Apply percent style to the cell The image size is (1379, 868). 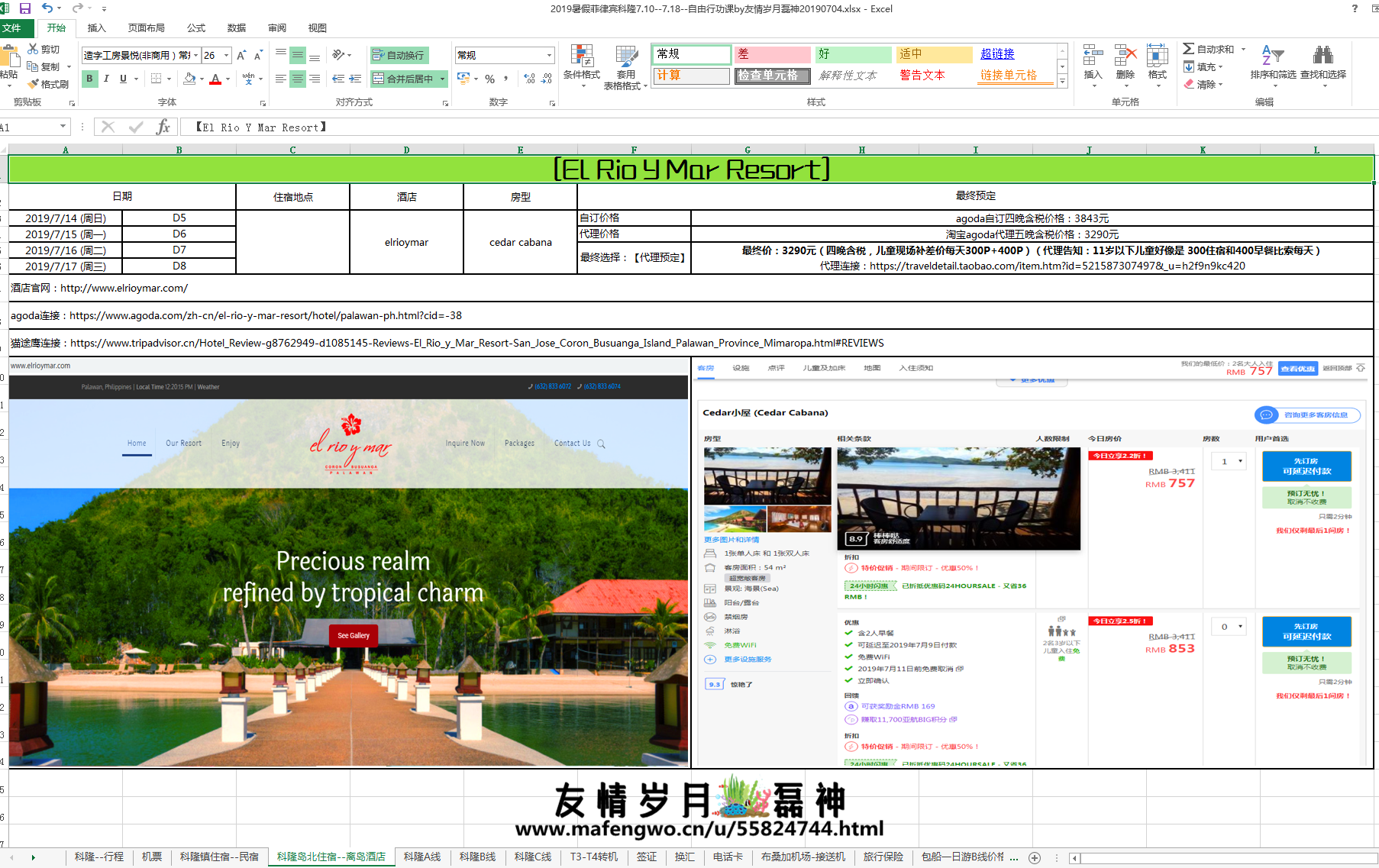click(490, 79)
